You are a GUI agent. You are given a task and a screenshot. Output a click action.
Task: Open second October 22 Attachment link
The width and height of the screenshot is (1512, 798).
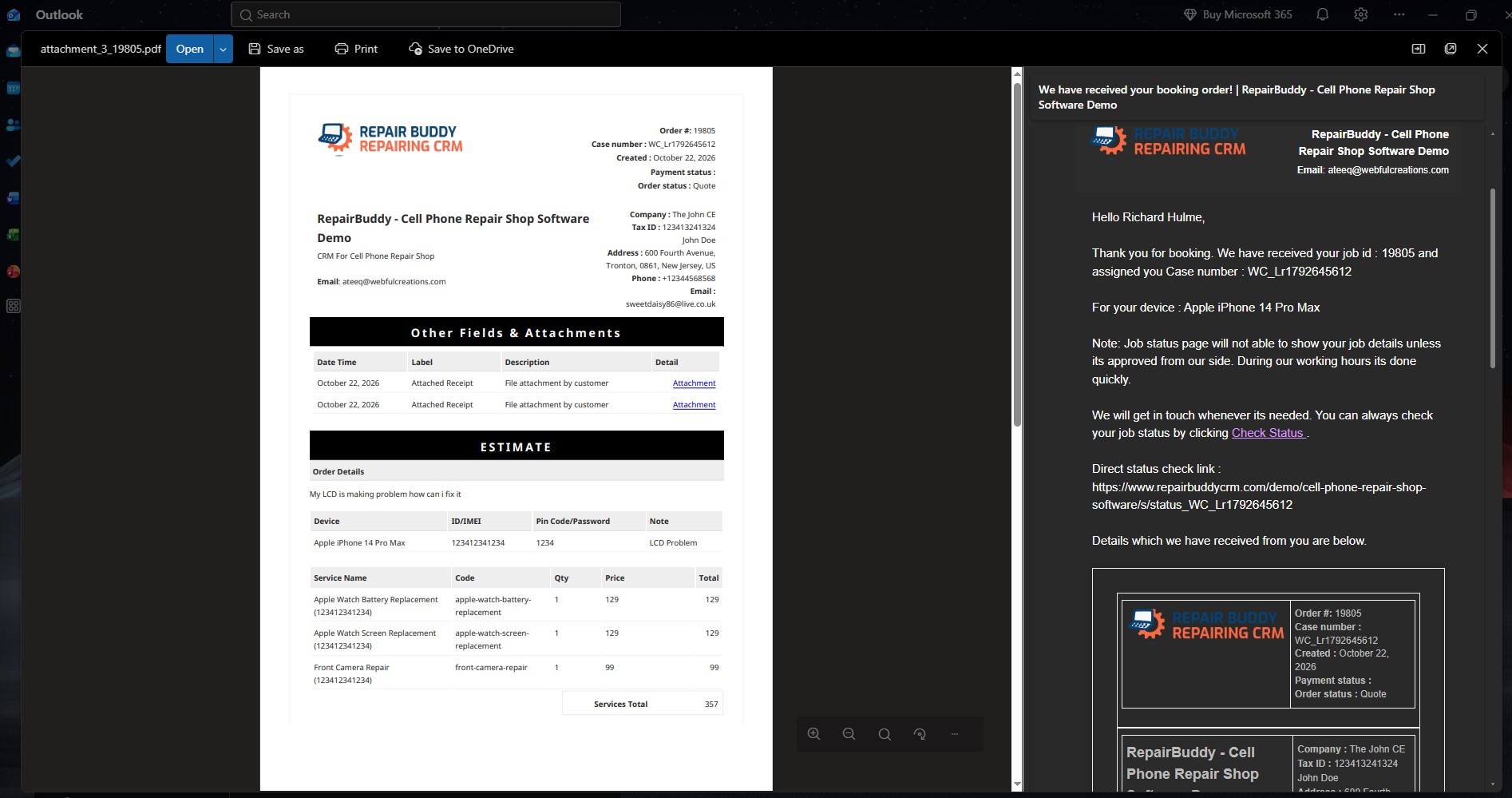click(x=694, y=405)
